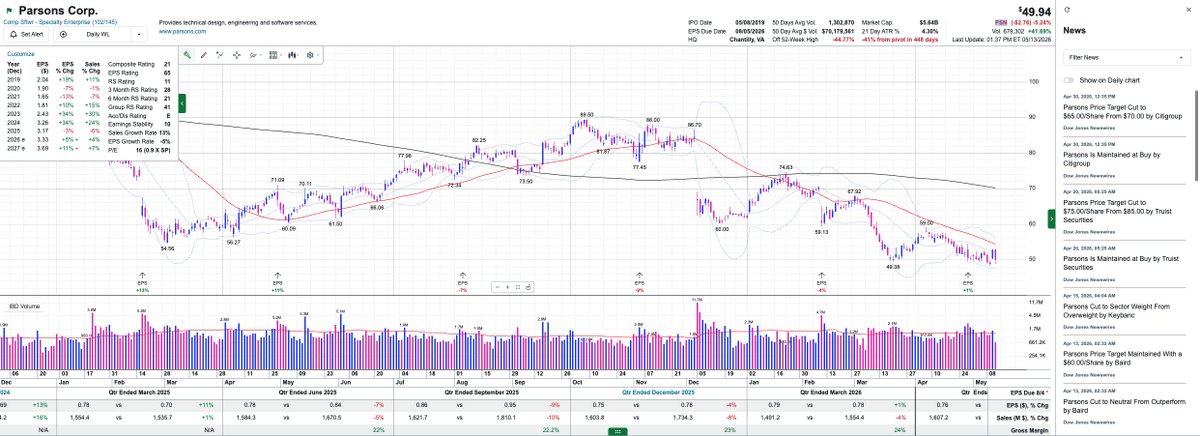
Task: Click the Customize link above data table
Action: [21, 54]
